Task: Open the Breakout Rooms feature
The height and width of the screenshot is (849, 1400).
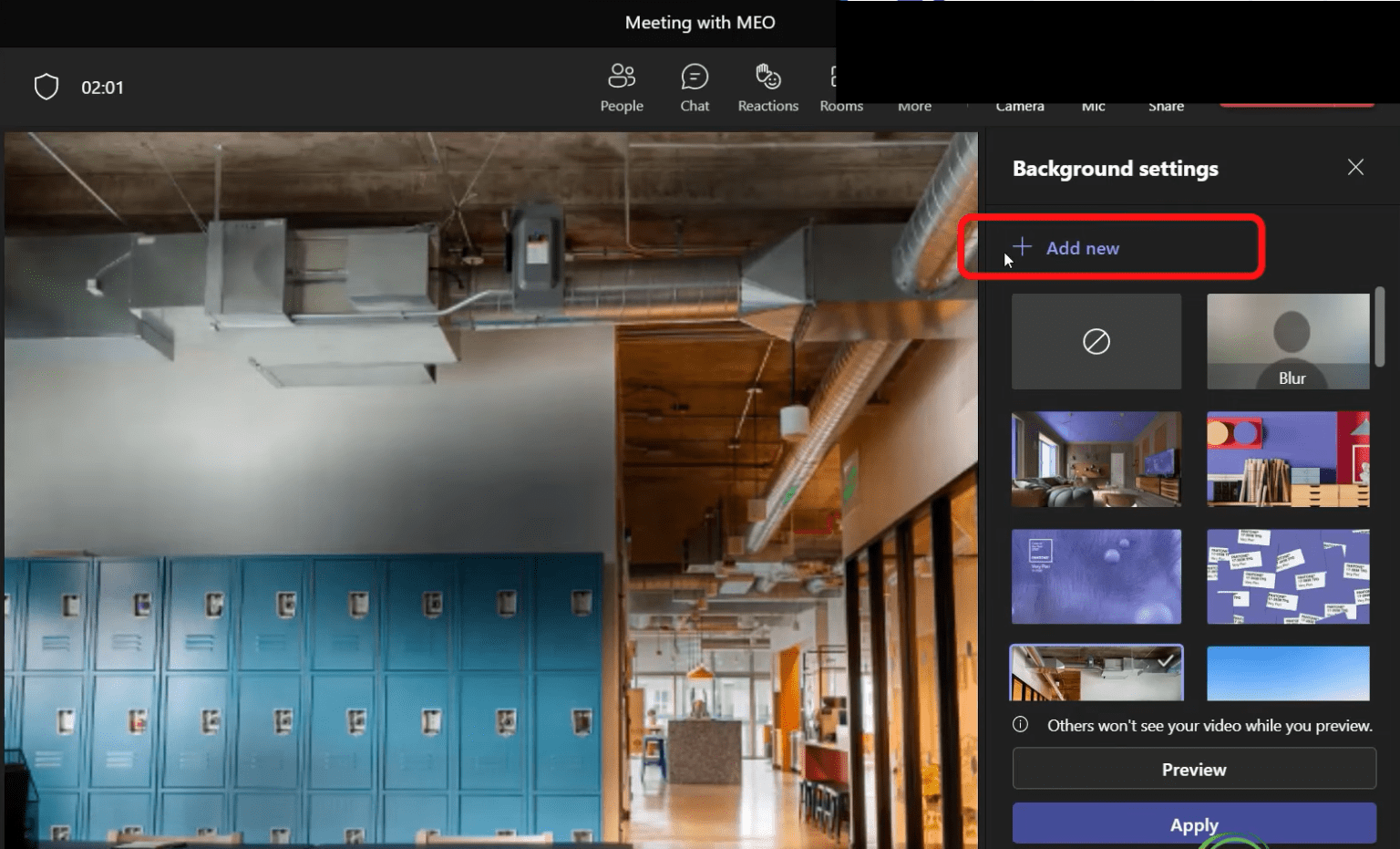Action: coord(840,87)
